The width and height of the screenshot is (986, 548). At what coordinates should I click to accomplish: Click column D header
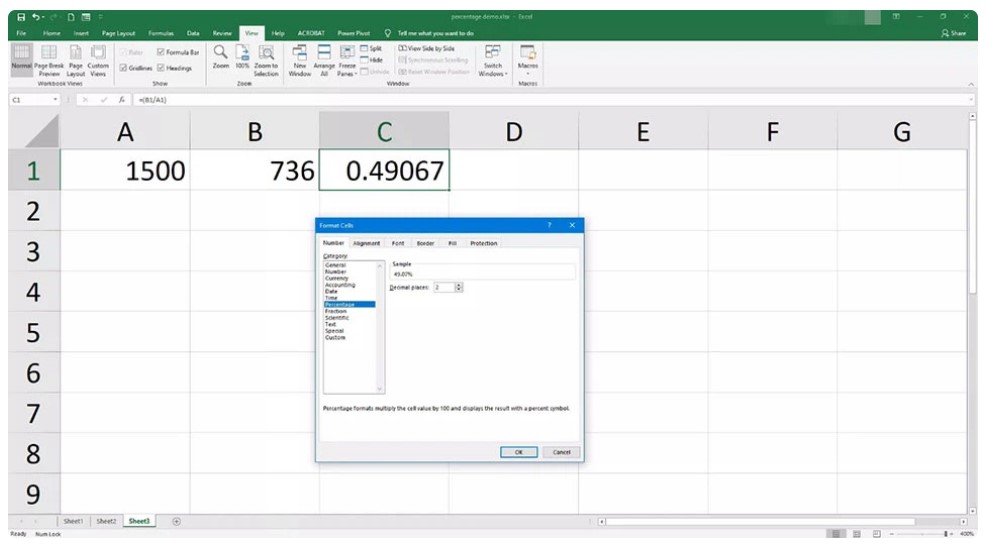click(514, 131)
